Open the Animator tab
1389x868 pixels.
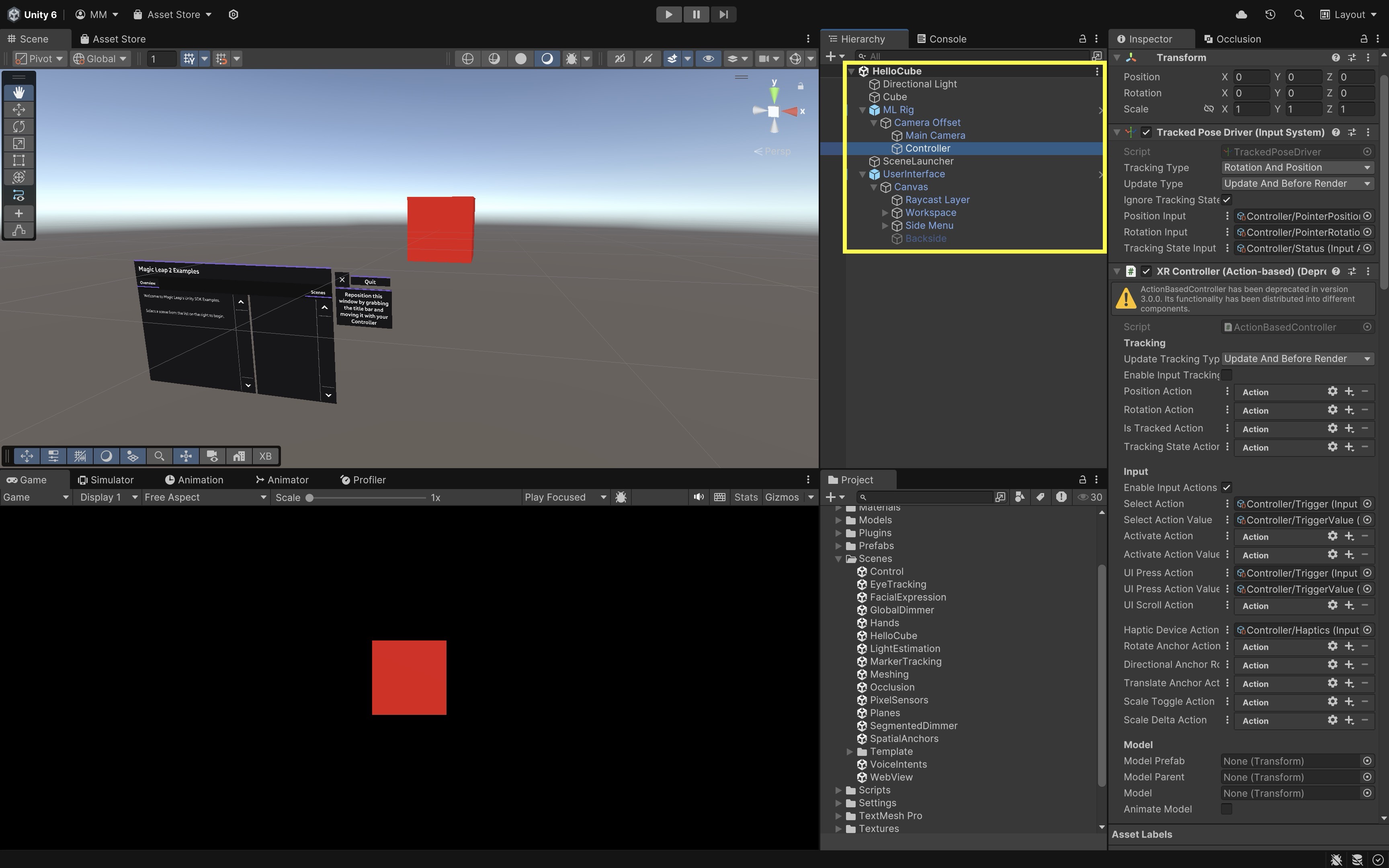(282, 480)
